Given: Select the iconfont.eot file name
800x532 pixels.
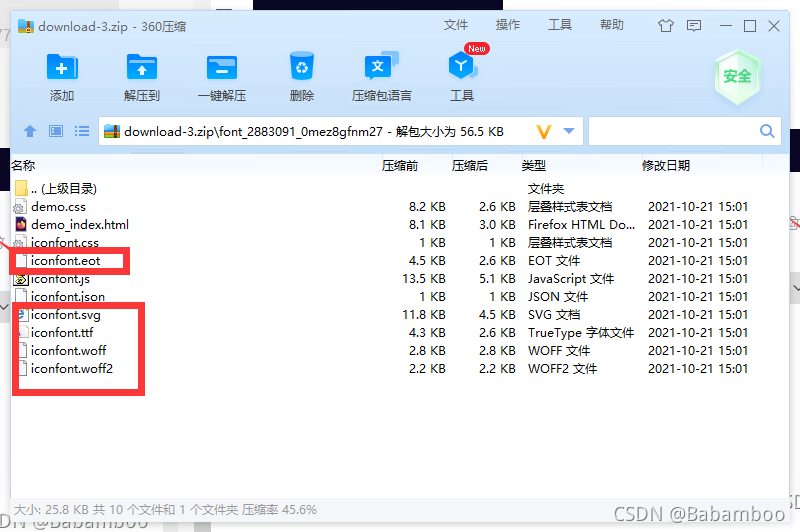Looking at the screenshot, I should pos(65,261).
